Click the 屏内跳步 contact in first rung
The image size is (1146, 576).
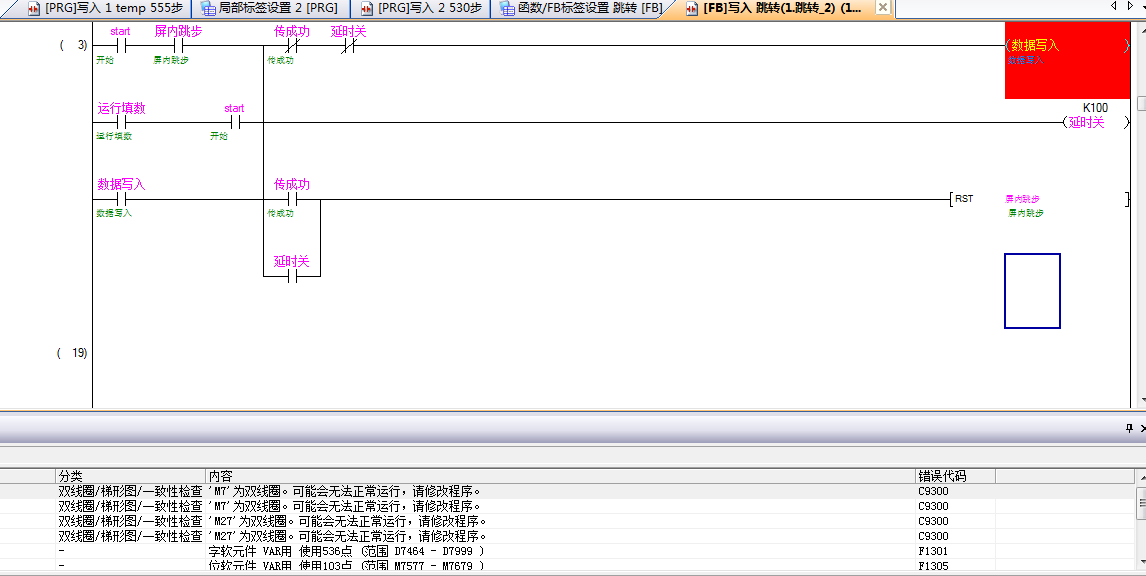178,46
